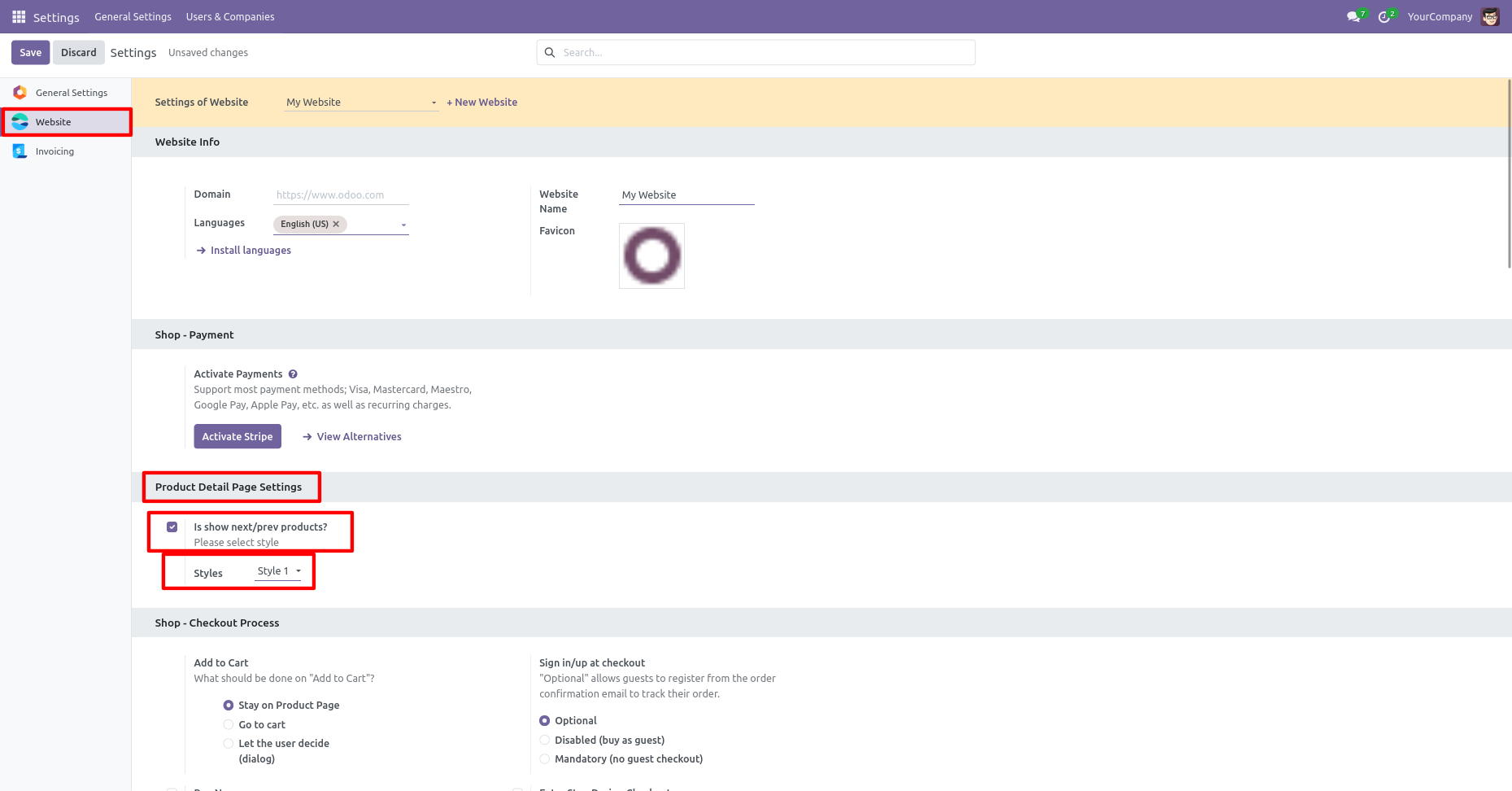The width and height of the screenshot is (1512, 791).
Task: Click the 'Unsaved changes' status text
Action: (x=208, y=53)
